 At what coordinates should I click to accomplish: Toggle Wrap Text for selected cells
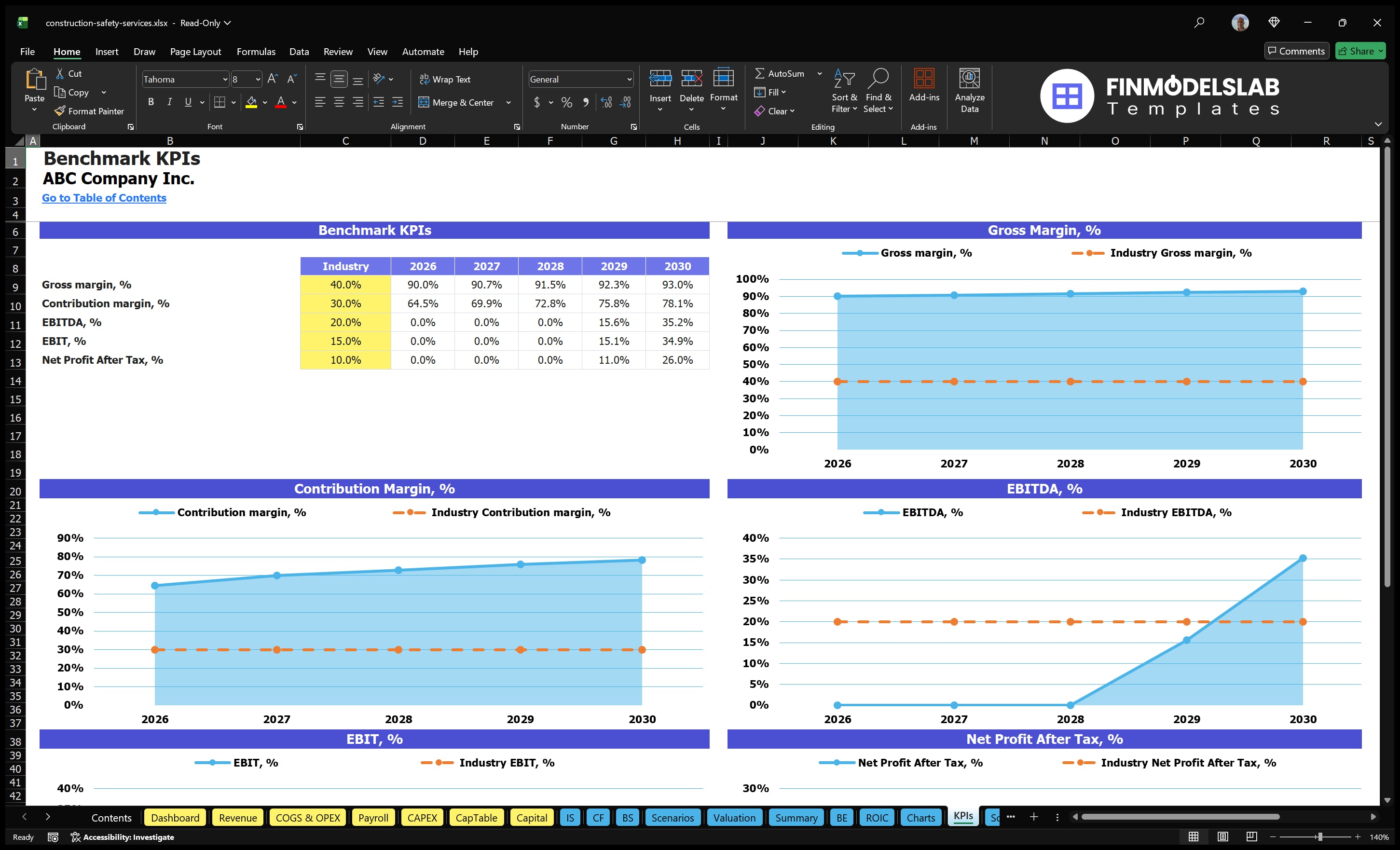pyautogui.click(x=445, y=80)
